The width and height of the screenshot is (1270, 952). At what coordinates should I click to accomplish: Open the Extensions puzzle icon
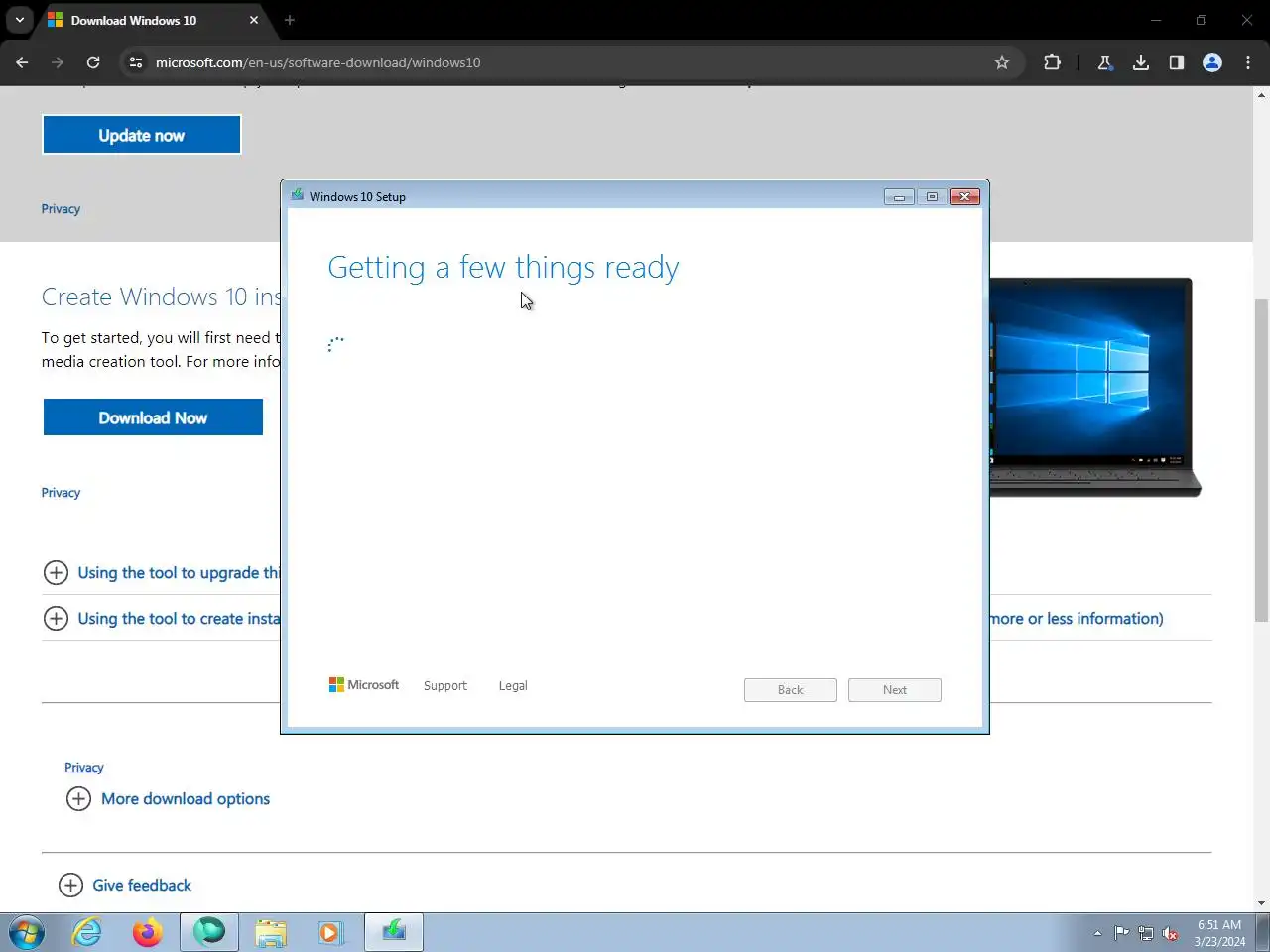[1052, 62]
